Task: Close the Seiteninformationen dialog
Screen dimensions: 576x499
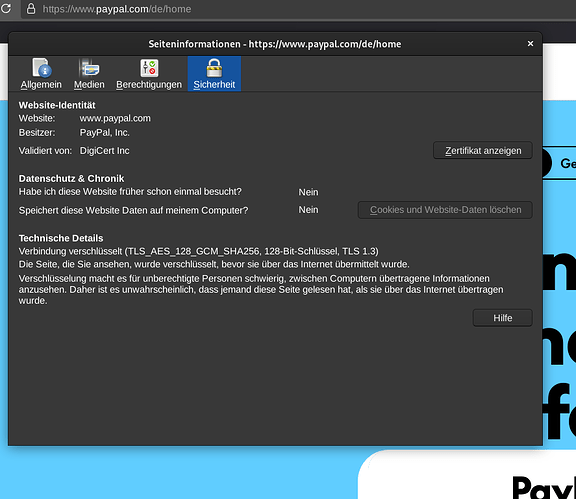Action: (x=530, y=44)
